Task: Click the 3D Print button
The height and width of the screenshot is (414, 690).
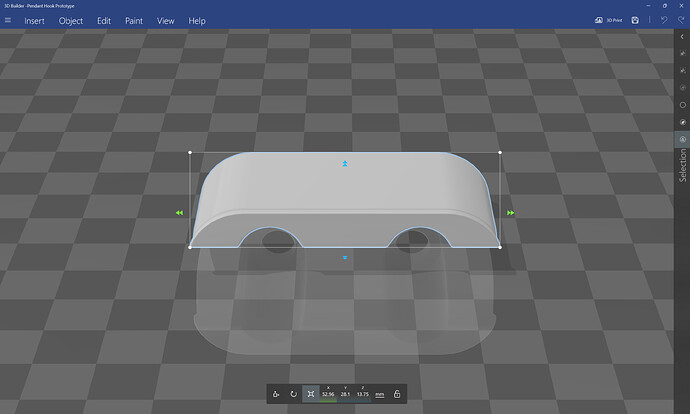Action: (x=607, y=20)
